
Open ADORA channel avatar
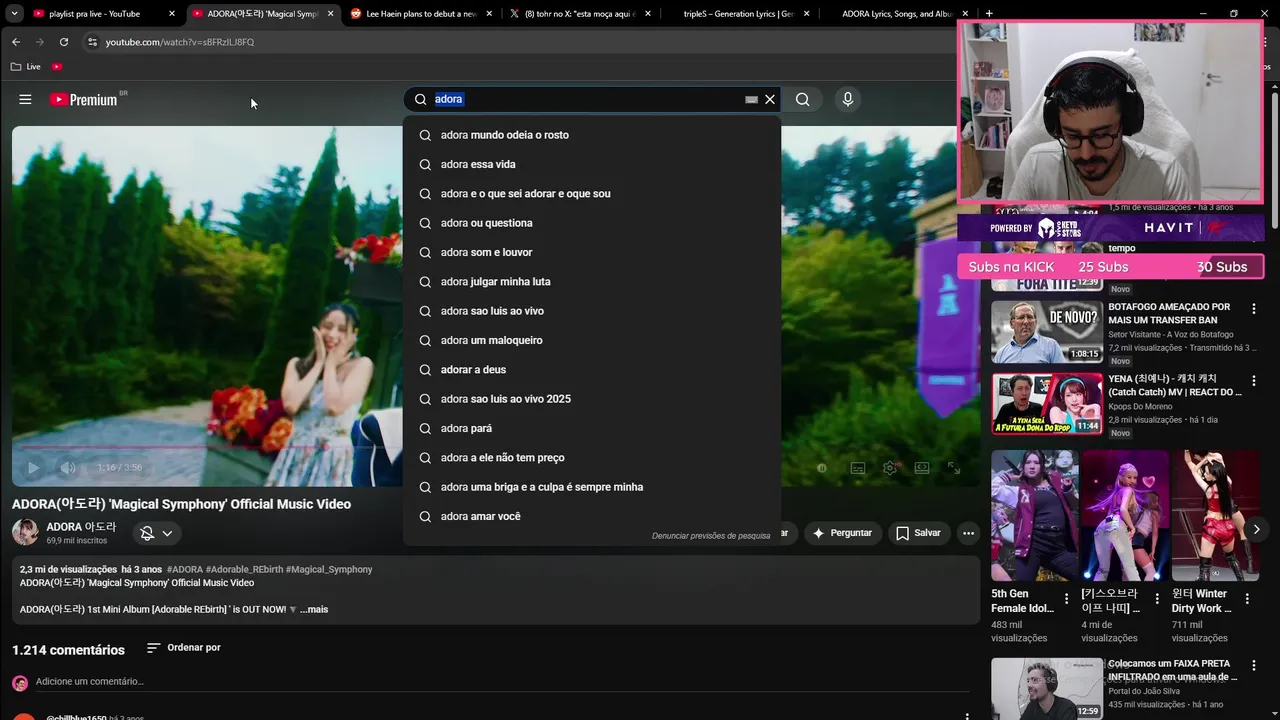point(25,532)
